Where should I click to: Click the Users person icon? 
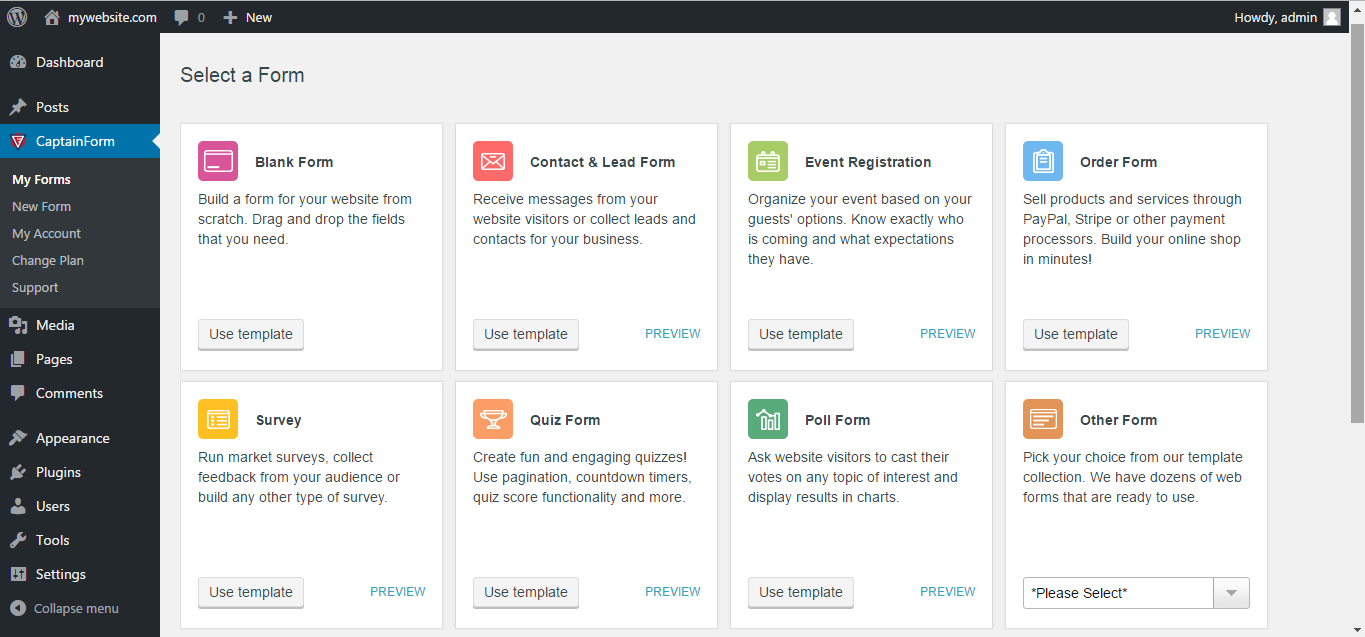pos(18,506)
